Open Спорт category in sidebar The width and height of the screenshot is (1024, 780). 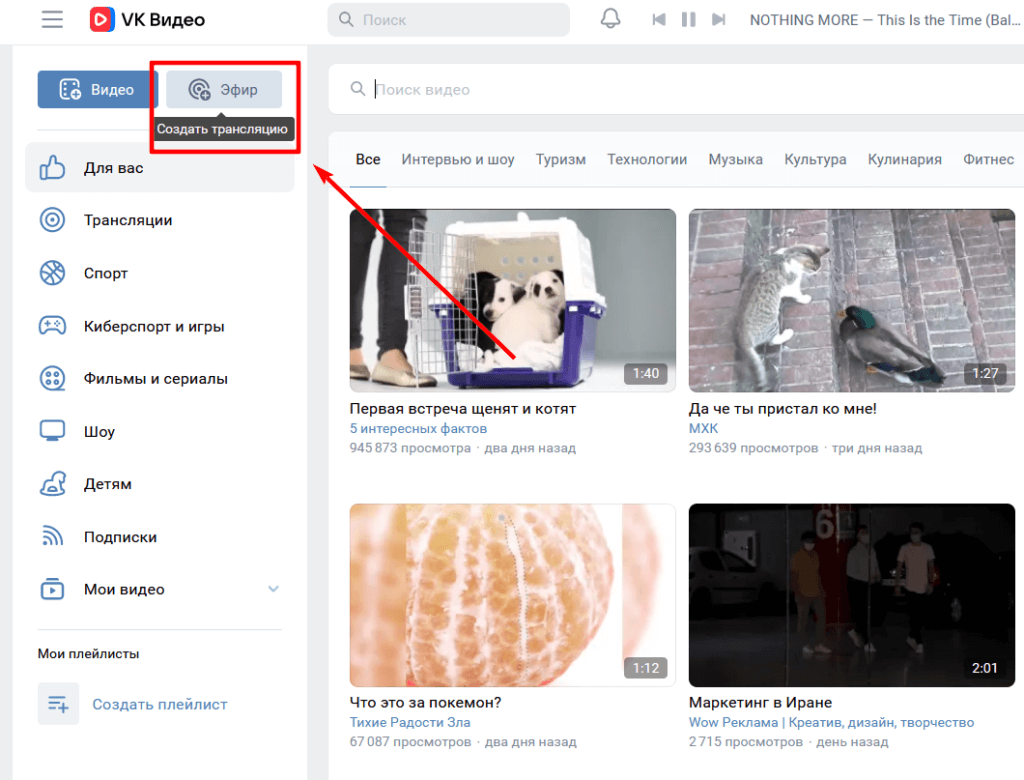(105, 273)
